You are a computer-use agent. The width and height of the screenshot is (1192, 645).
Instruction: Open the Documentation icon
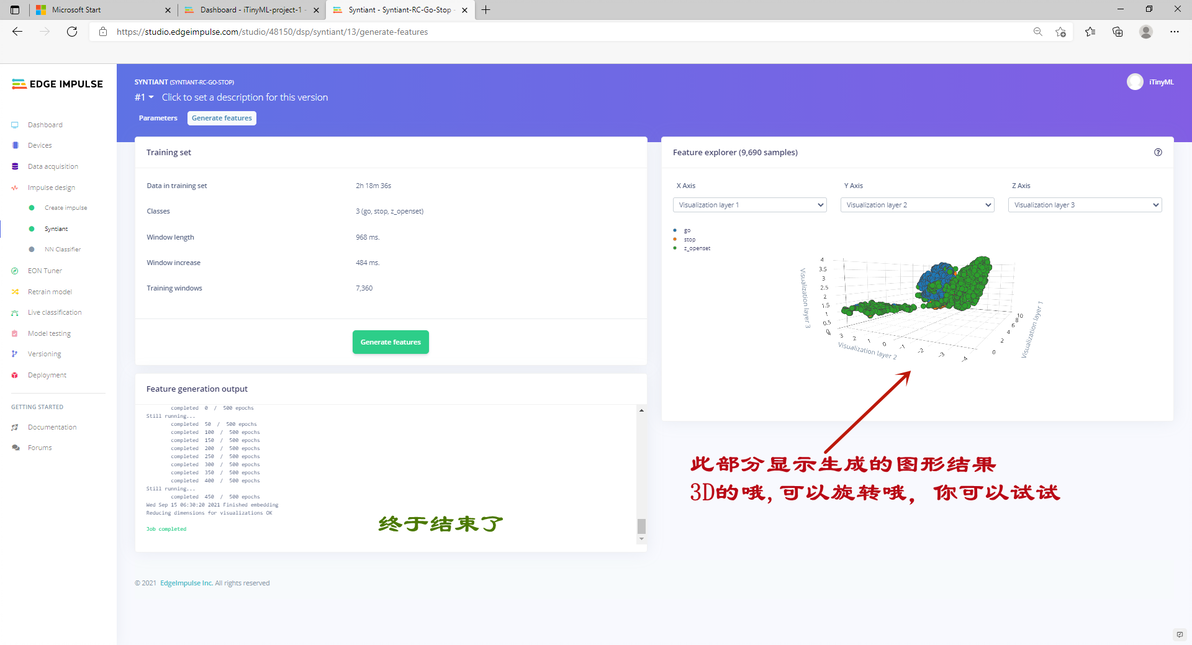tap(14, 427)
